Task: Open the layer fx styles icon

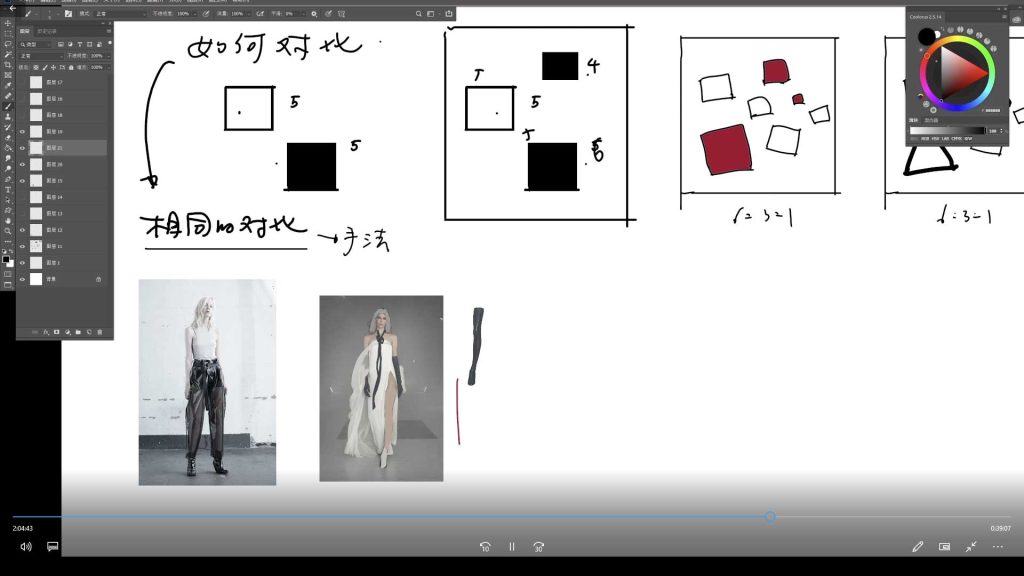Action: click(x=46, y=332)
